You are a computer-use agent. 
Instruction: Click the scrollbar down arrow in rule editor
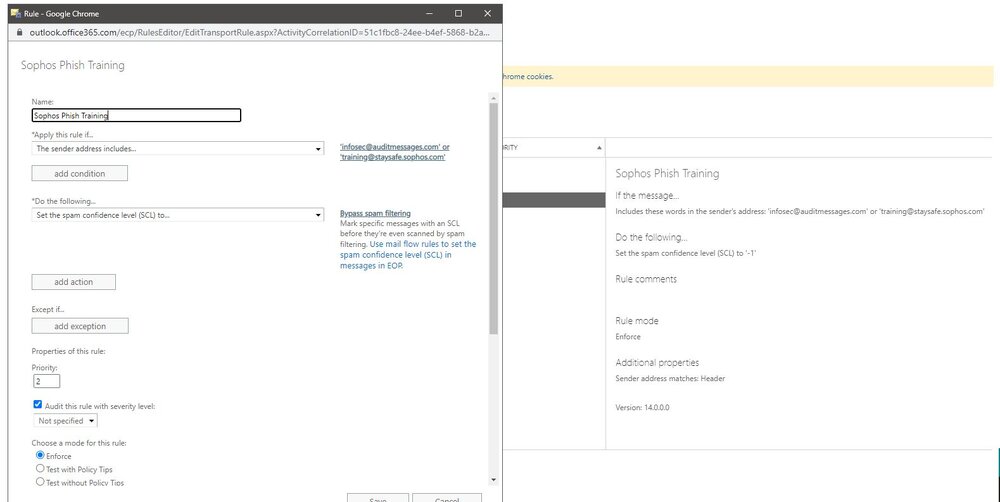493,480
